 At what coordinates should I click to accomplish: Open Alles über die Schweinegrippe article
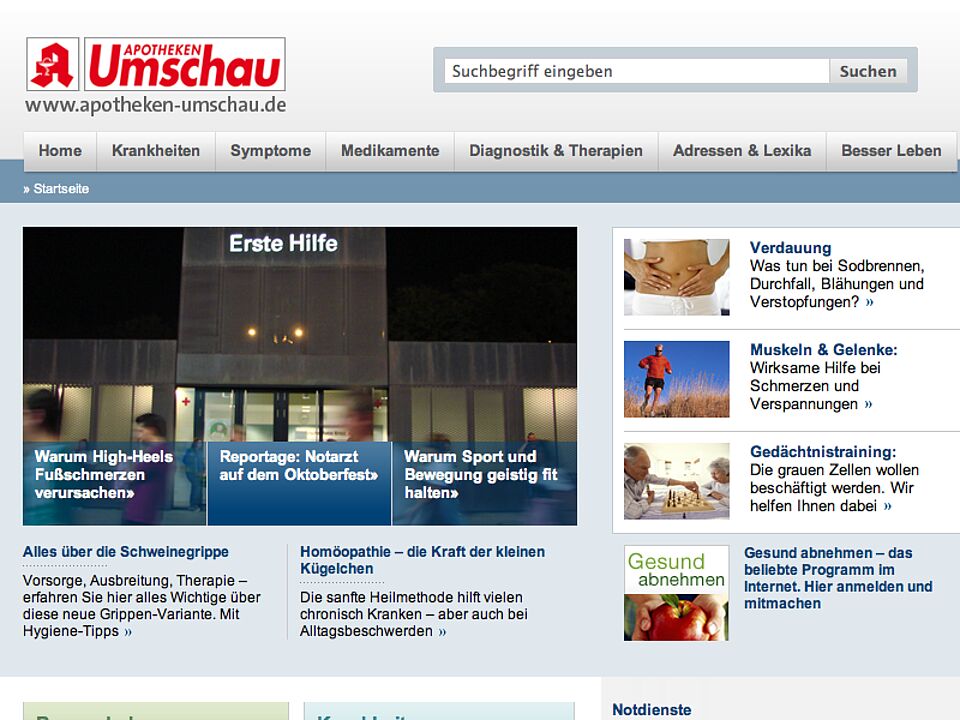coord(126,552)
